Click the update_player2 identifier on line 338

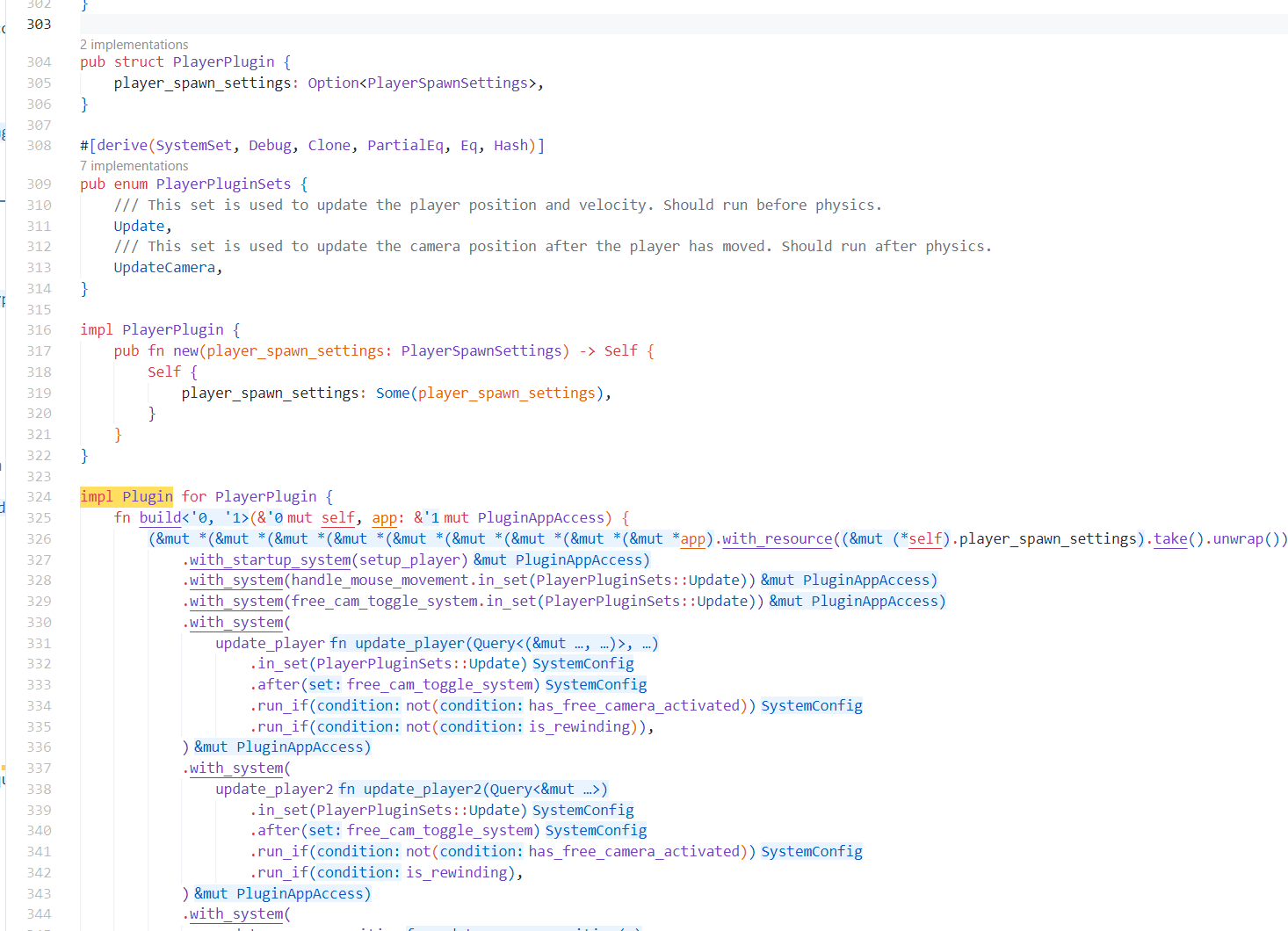point(275,790)
